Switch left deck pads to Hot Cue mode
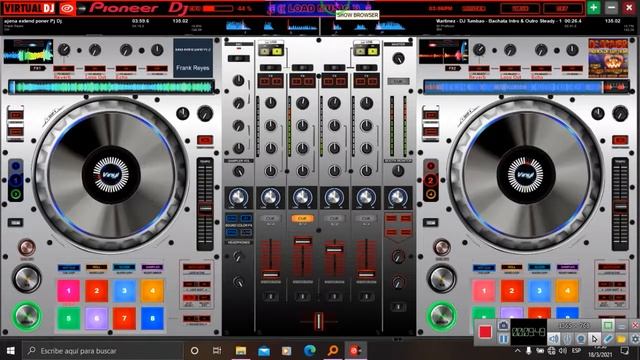Viewport: 640px width, 360px height. tap(69, 268)
